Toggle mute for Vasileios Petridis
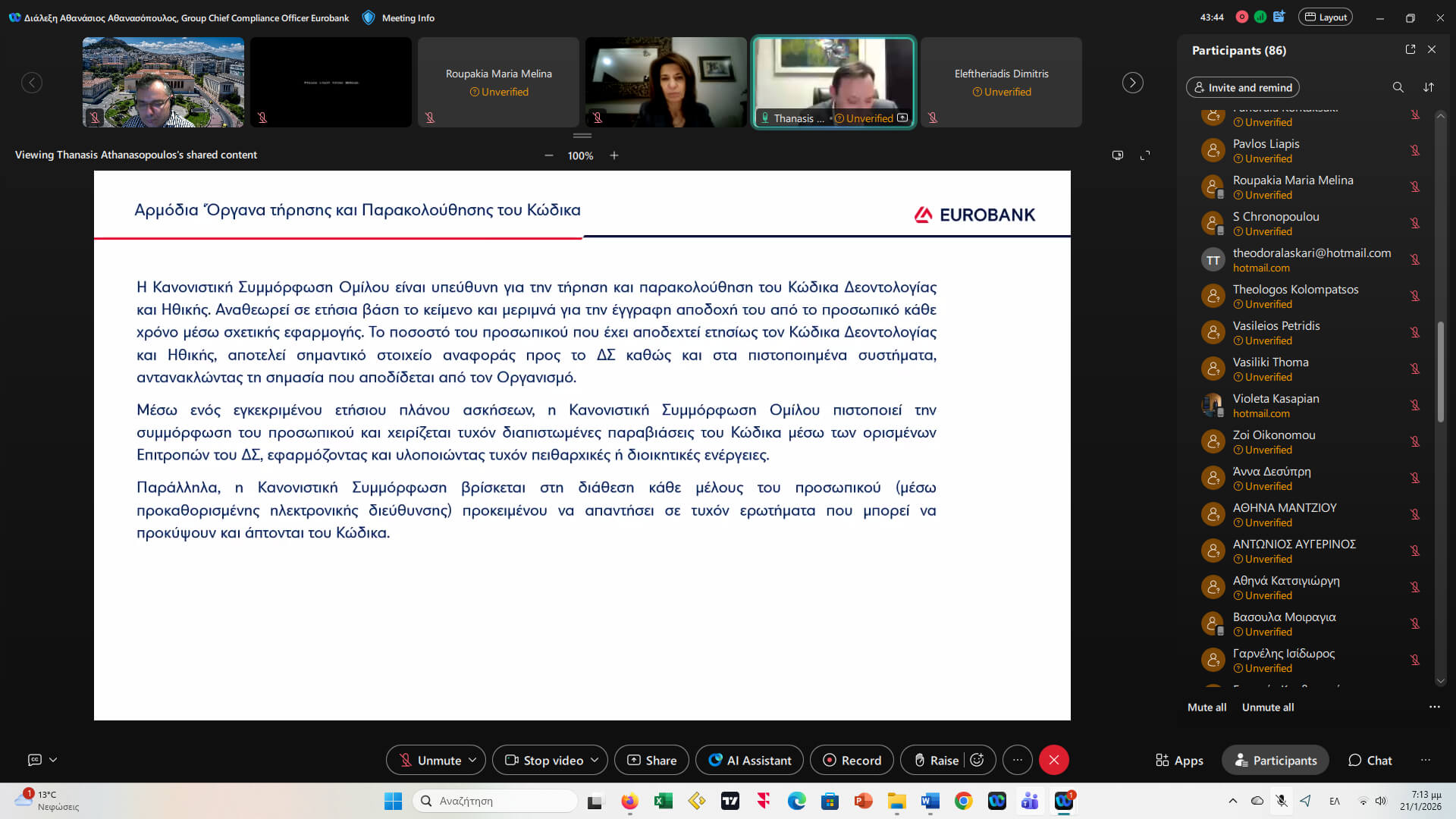 pos(1415,332)
